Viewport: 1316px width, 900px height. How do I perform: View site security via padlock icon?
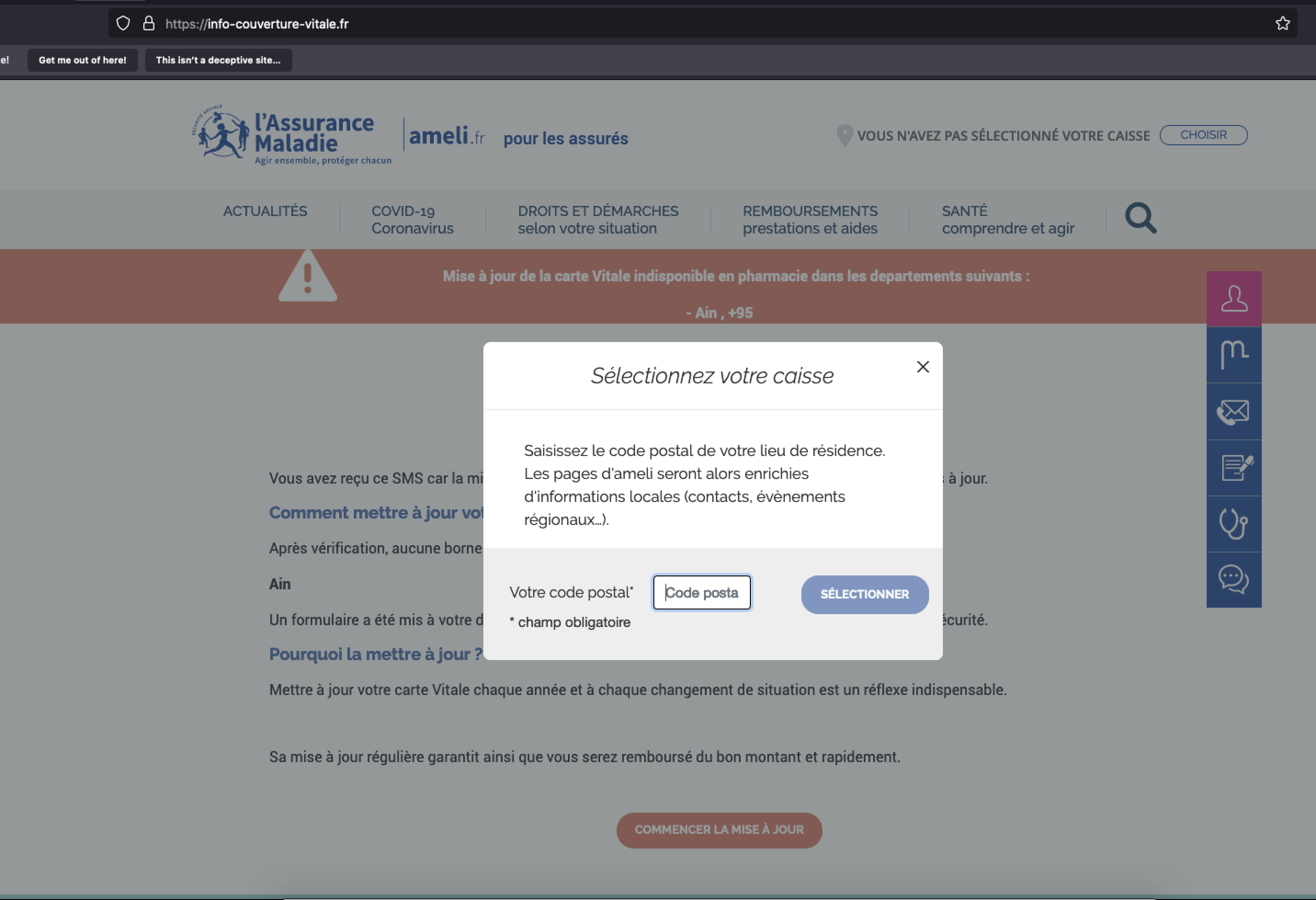tap(148, 23)
